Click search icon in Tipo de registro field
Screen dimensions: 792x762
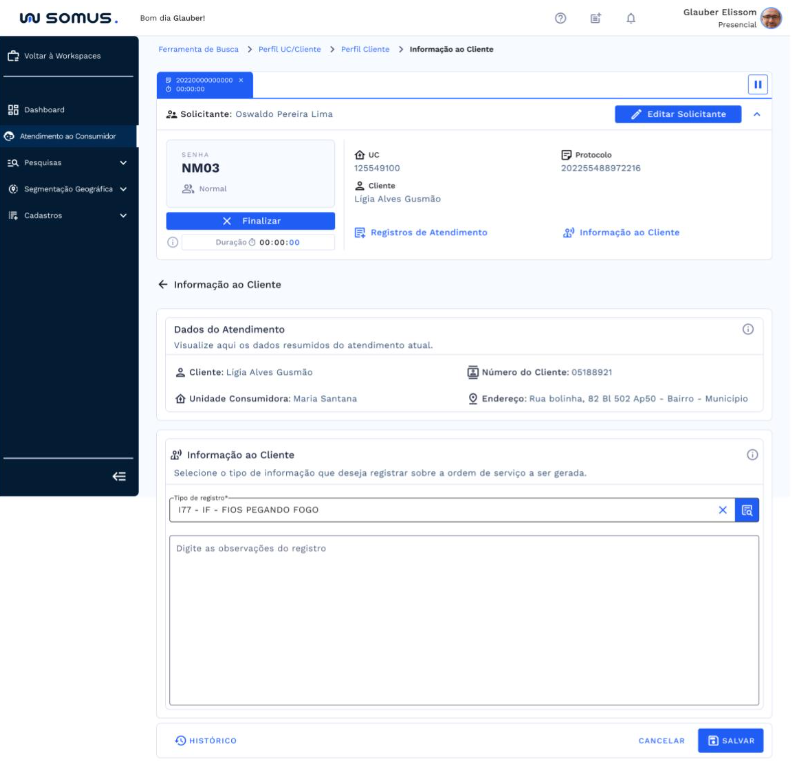(747, 510)
